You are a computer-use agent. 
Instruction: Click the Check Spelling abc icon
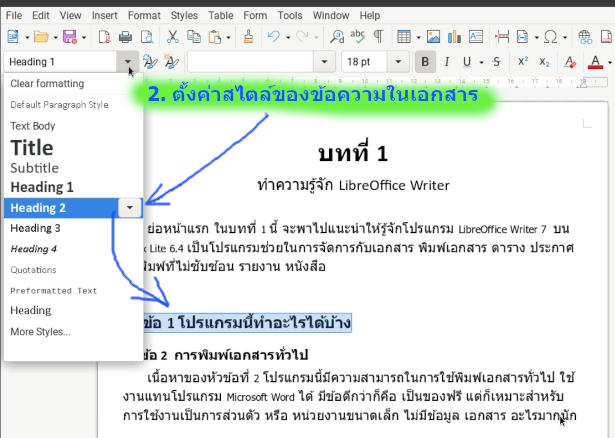pos(358,37)
